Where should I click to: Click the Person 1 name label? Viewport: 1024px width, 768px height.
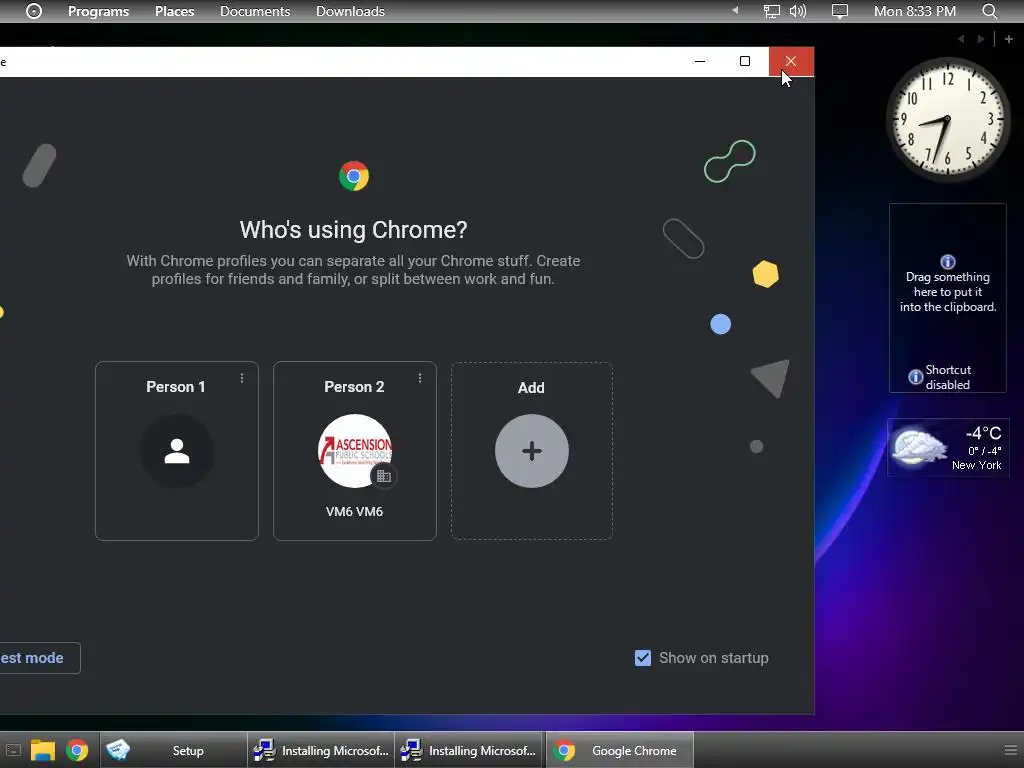point(176,387)
